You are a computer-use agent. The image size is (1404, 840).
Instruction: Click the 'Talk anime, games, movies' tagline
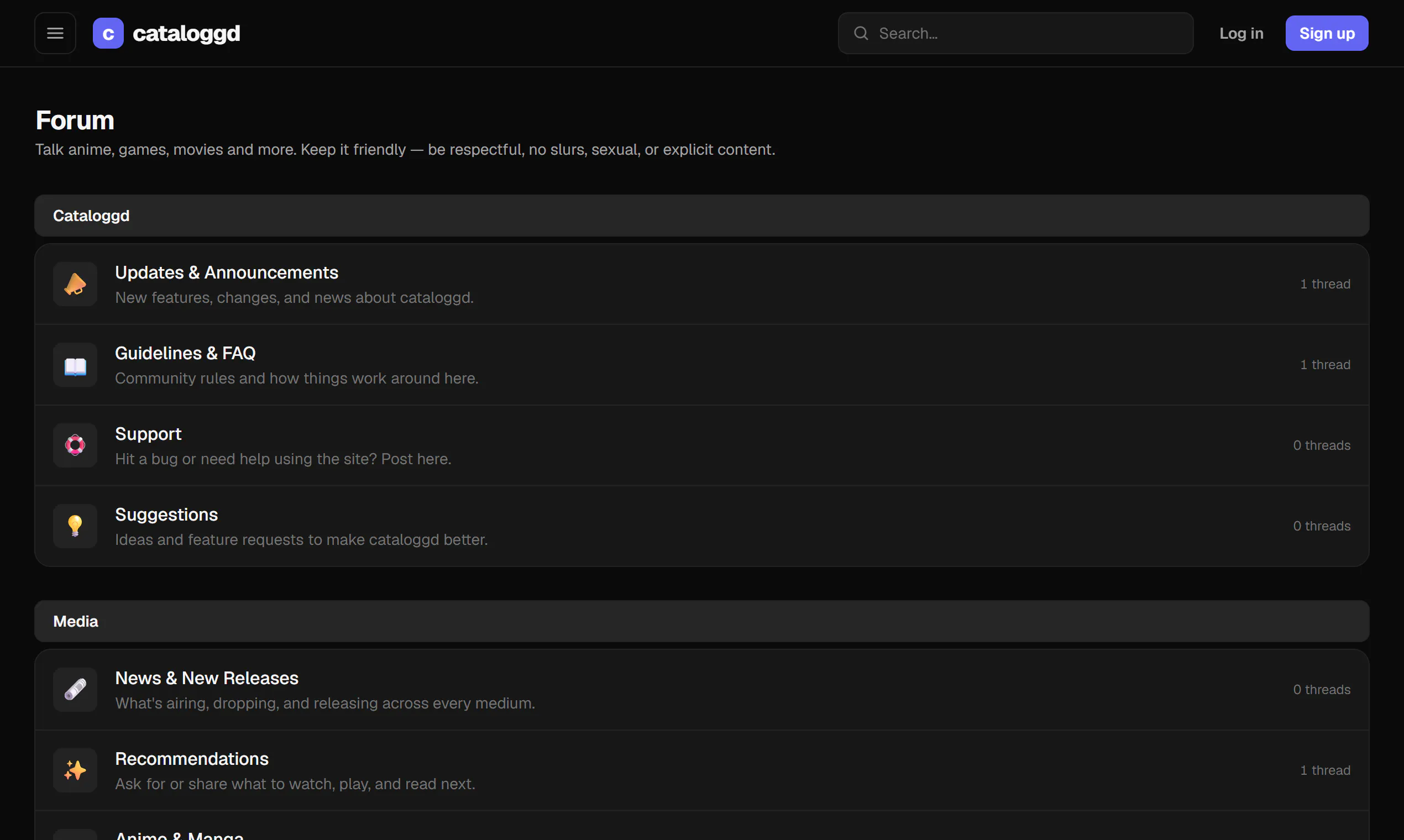coord(405,150)
